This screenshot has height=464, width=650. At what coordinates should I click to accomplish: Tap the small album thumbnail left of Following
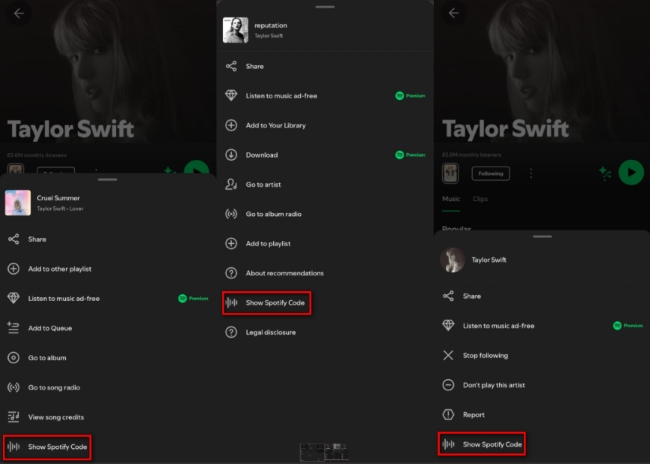click(x=450, y=173)
